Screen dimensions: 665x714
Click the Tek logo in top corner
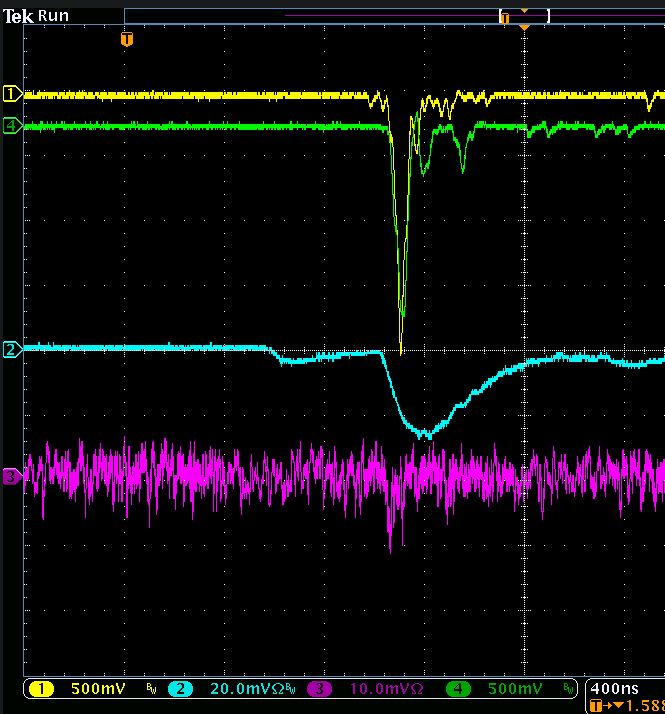(x=18, y=16)
